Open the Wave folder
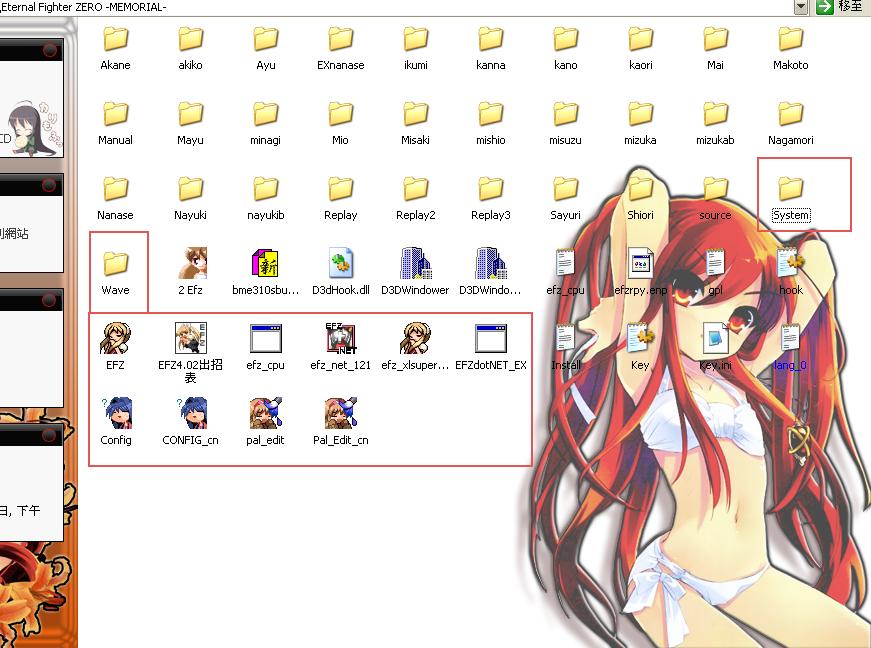871x648 pixels. coord(116,264)
